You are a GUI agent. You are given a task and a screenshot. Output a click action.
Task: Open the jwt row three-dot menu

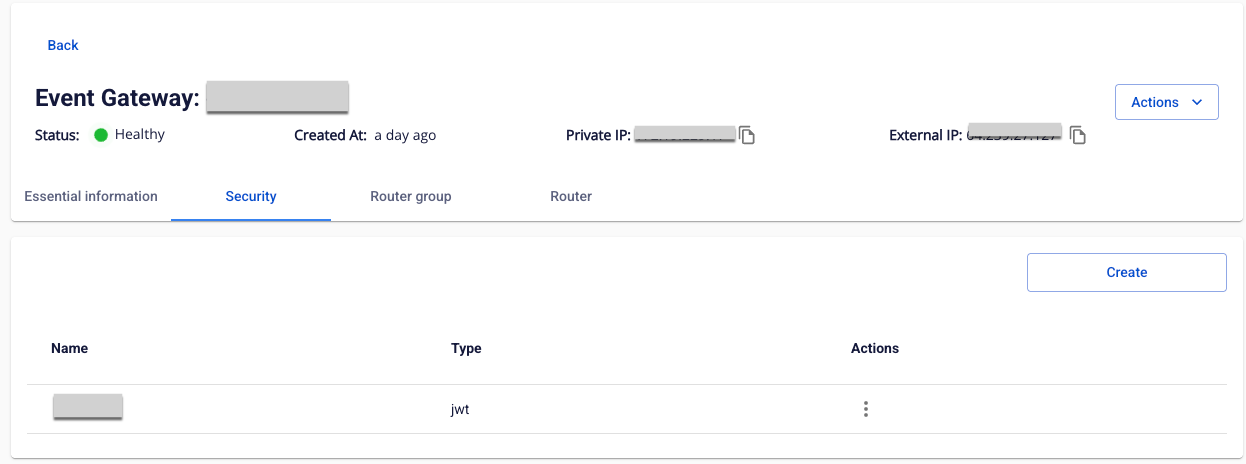[866, 409]
